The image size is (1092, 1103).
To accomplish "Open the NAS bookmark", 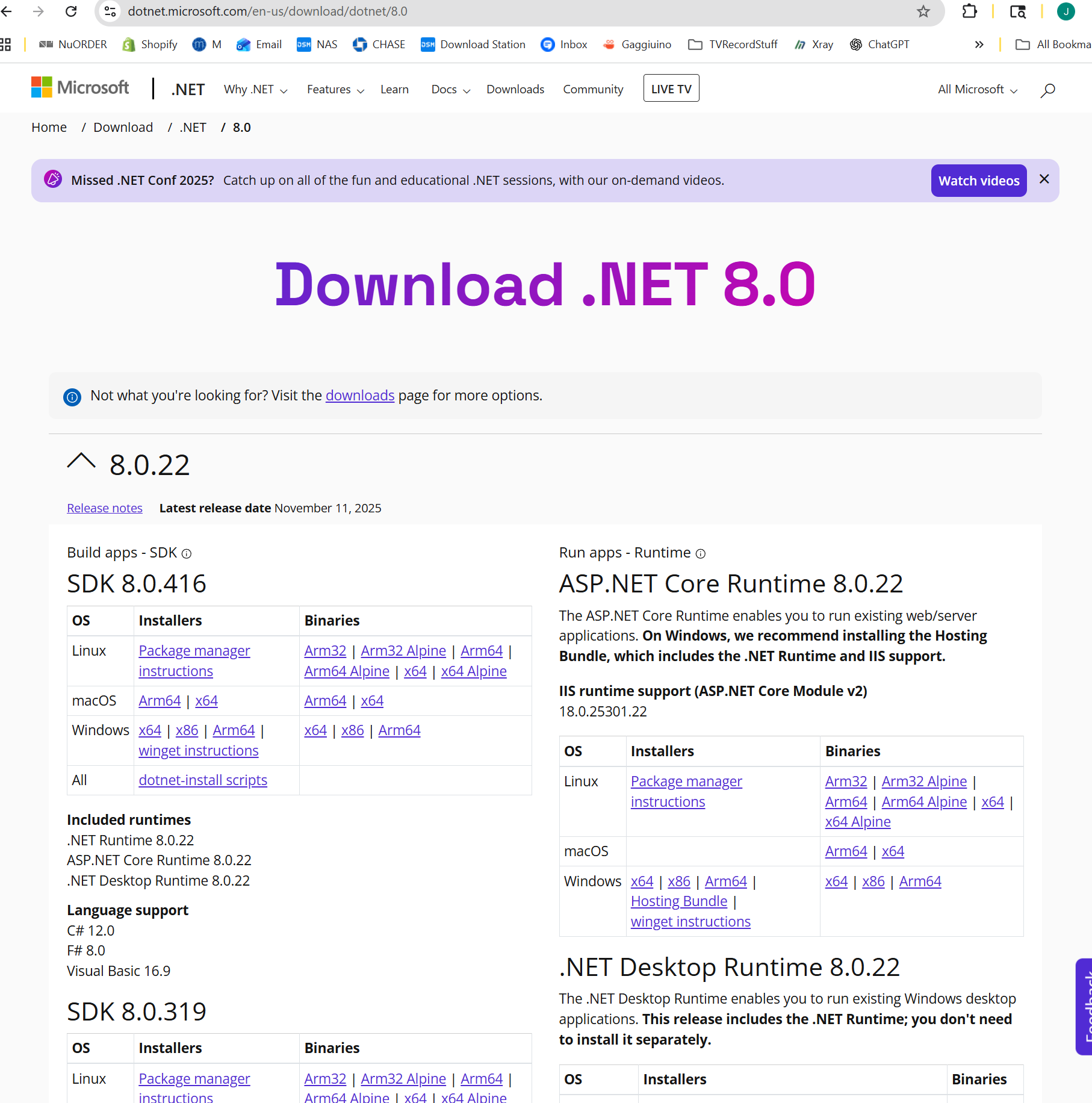I will click(x=317, y=44).
